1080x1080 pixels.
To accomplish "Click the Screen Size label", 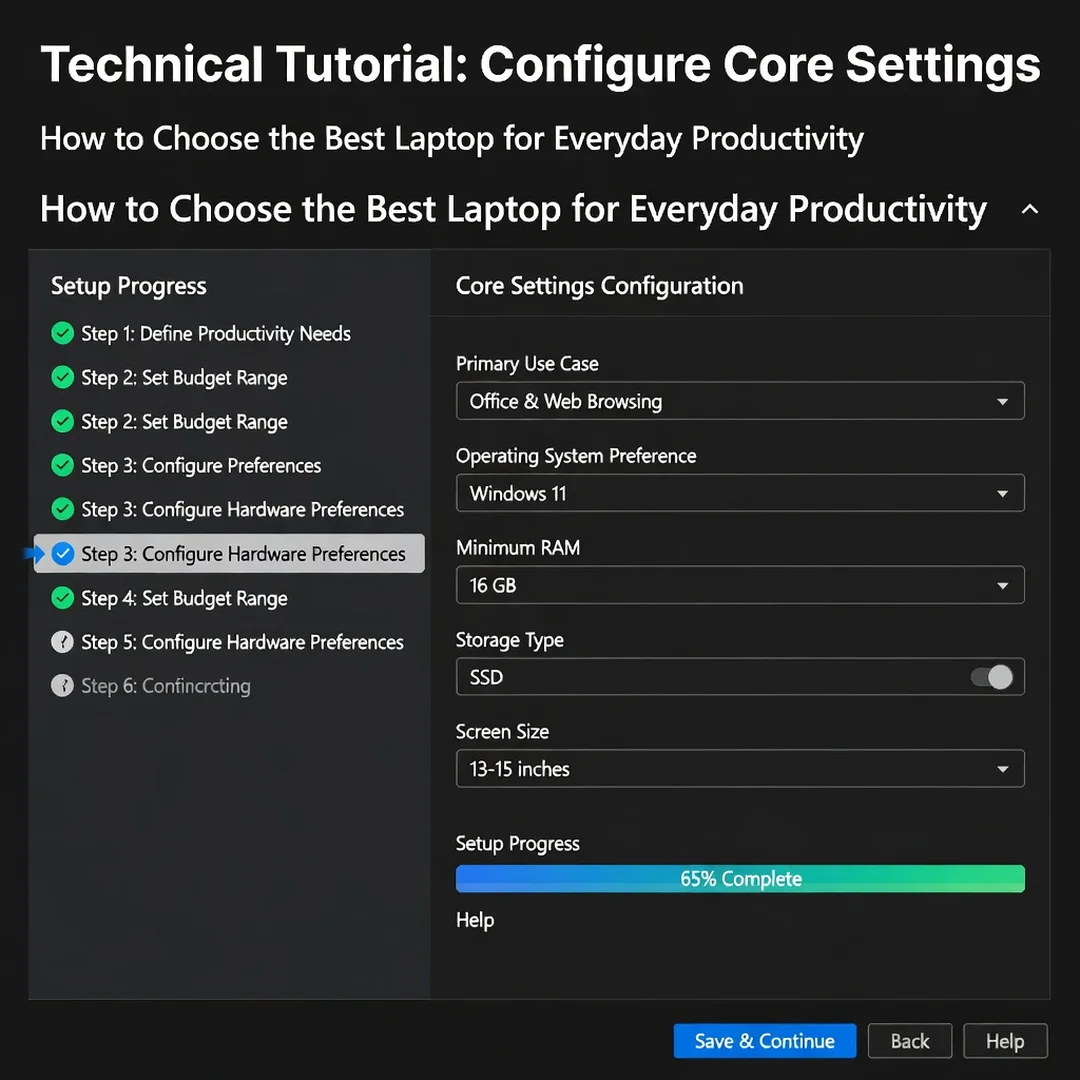I will coord(502,731).
